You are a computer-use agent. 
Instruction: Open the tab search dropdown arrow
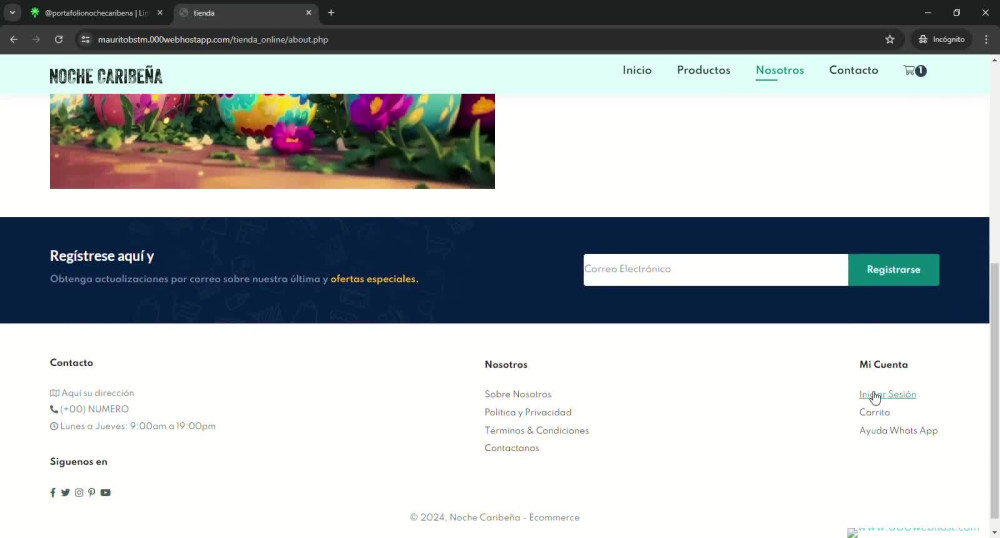click(12, 13)
